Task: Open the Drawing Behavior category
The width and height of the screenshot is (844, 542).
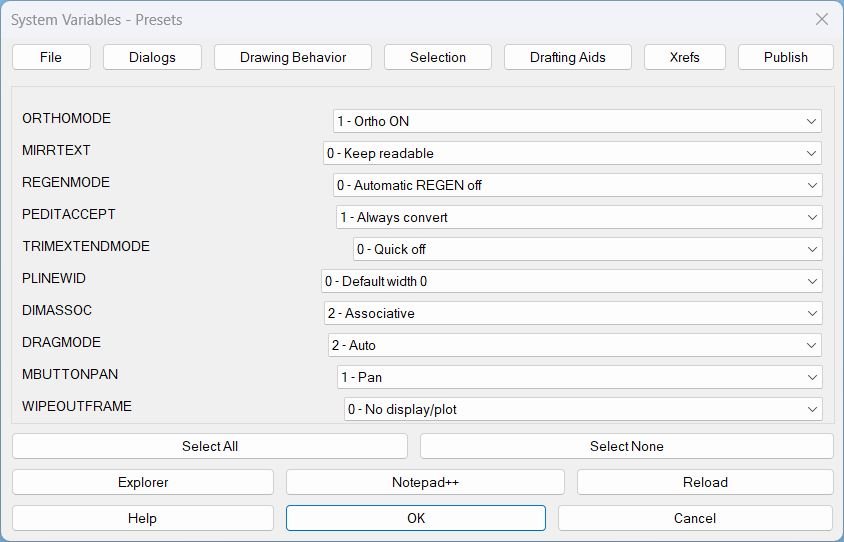Action: (293, 57)
